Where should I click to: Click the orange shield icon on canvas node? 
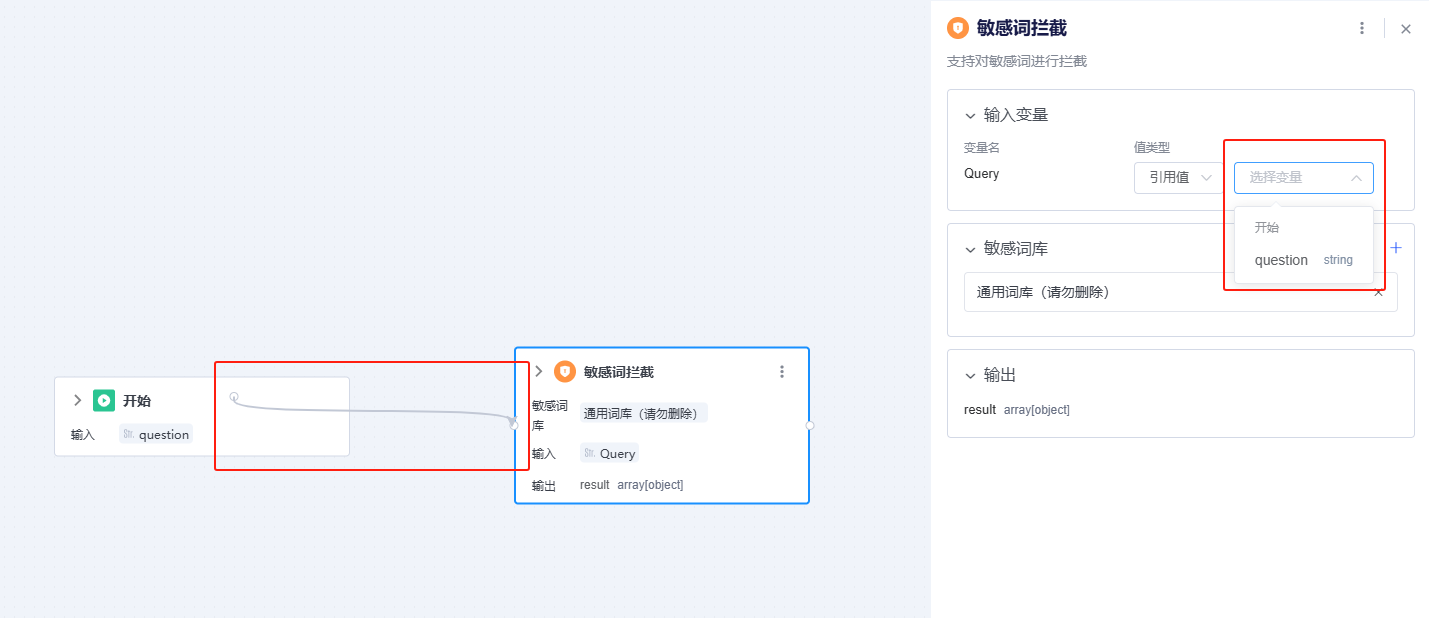pyautogui.click(x=565, y=371)
